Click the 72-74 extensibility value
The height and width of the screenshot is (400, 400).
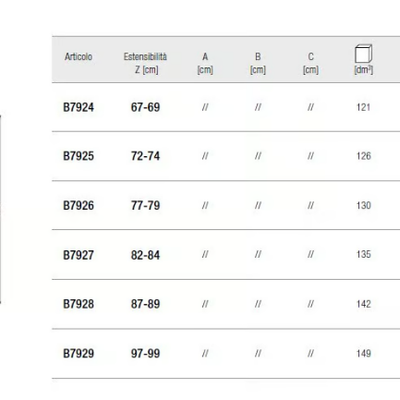(x=145, y=156)
